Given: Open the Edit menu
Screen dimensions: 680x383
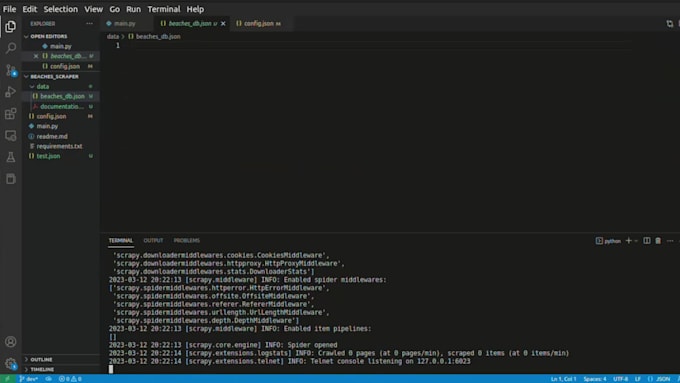Looking at the screenshot, I should 29,9.
